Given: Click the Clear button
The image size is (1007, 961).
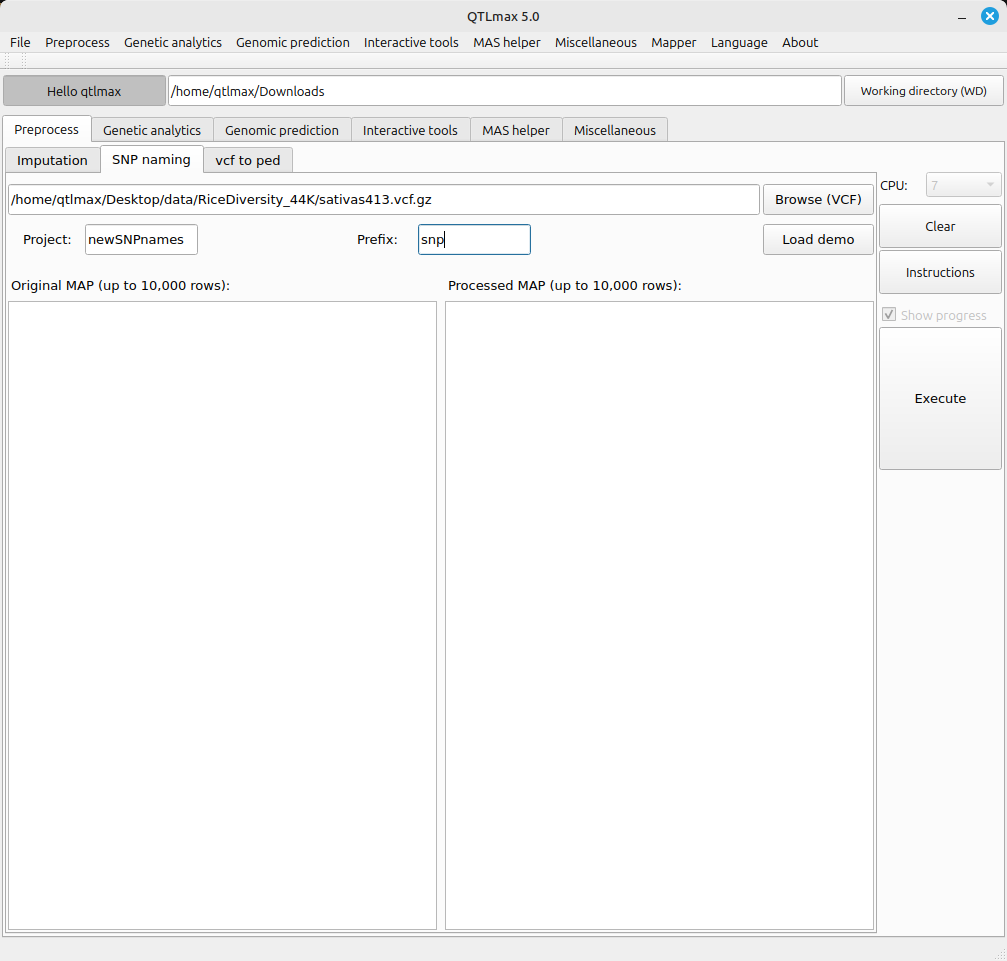Looking at the screenshot, I should point(940,226).
